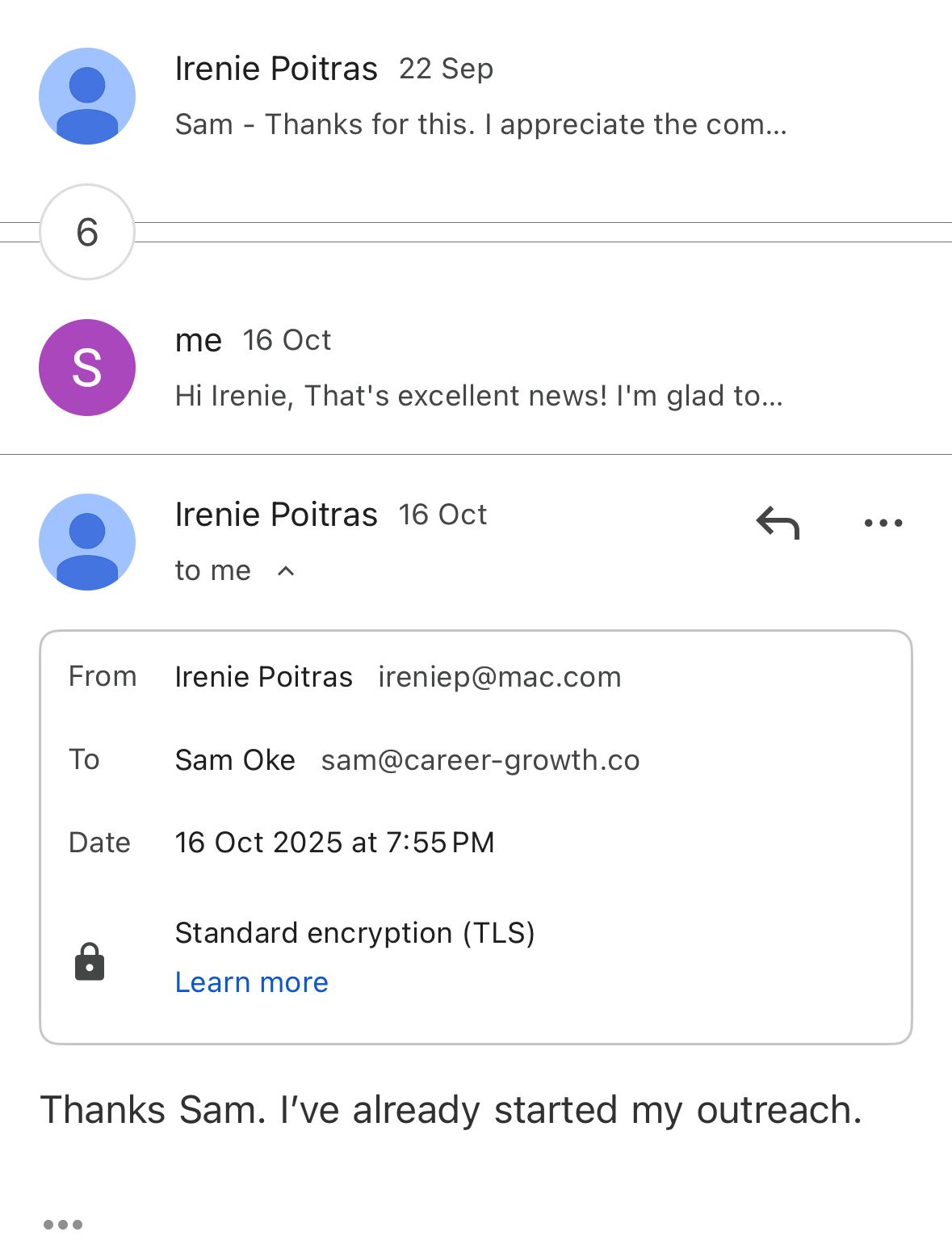The image size is (952, 1257).
Task: Reply to Irenie's latest message
Action: click(778, 523)
